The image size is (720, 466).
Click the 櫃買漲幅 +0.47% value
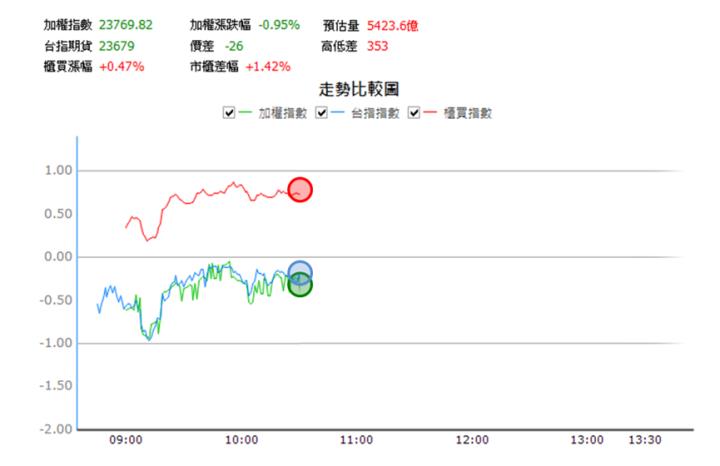pos(121,67)
